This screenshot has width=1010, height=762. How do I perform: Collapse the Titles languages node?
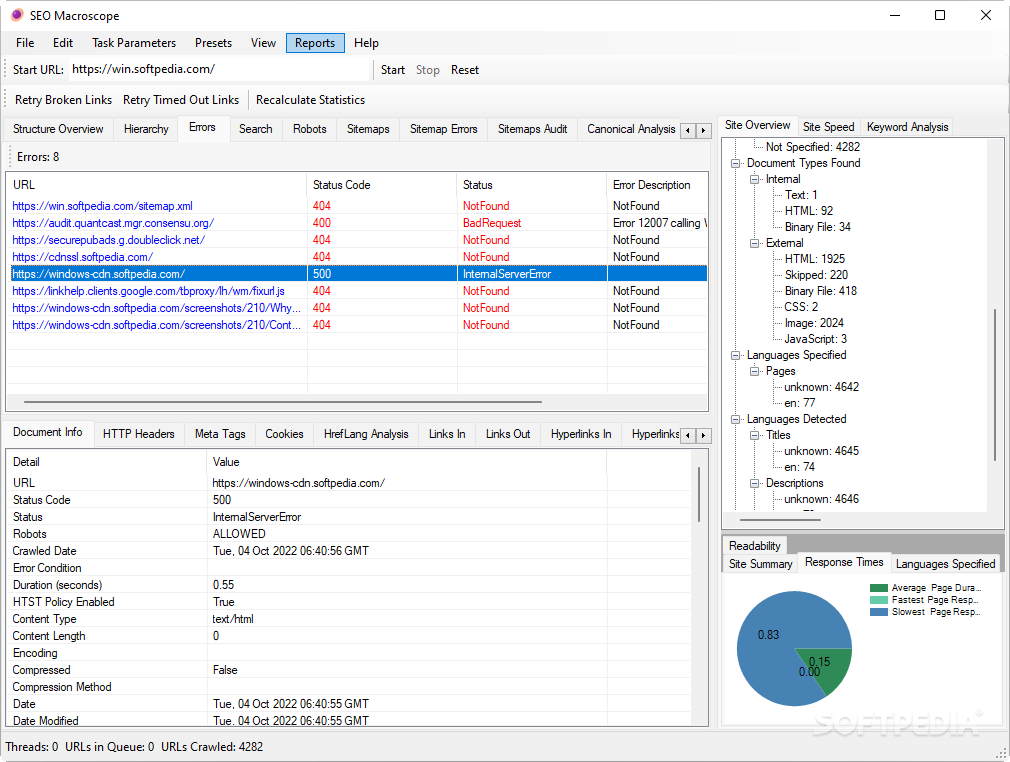pos(754,435)
